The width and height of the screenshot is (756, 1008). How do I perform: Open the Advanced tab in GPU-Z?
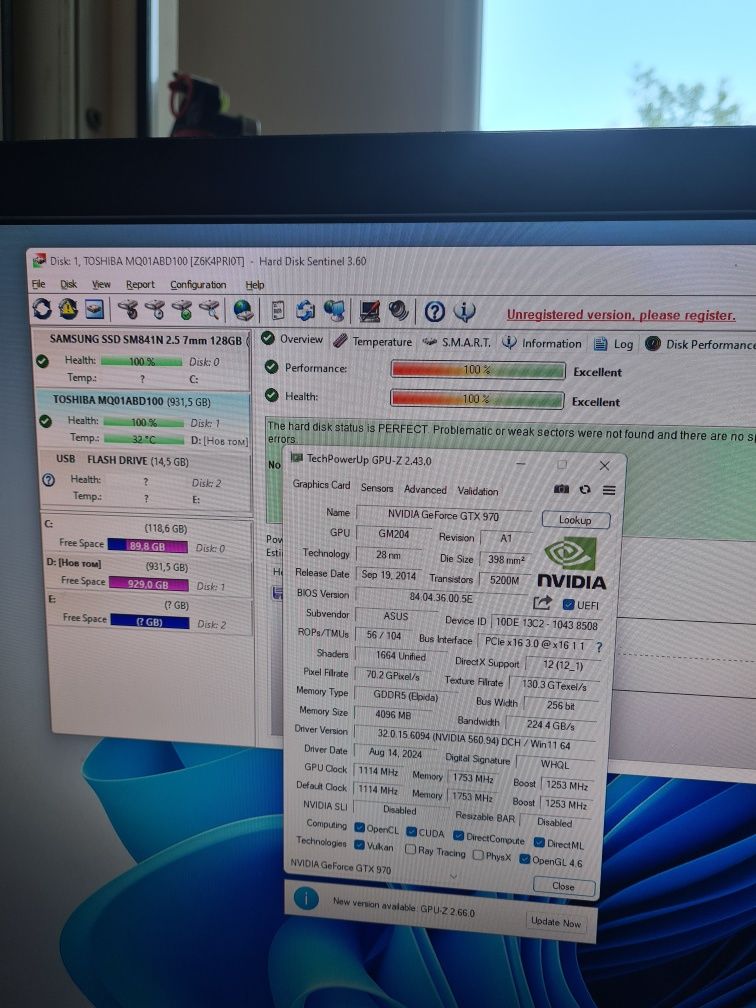point(425,489)
